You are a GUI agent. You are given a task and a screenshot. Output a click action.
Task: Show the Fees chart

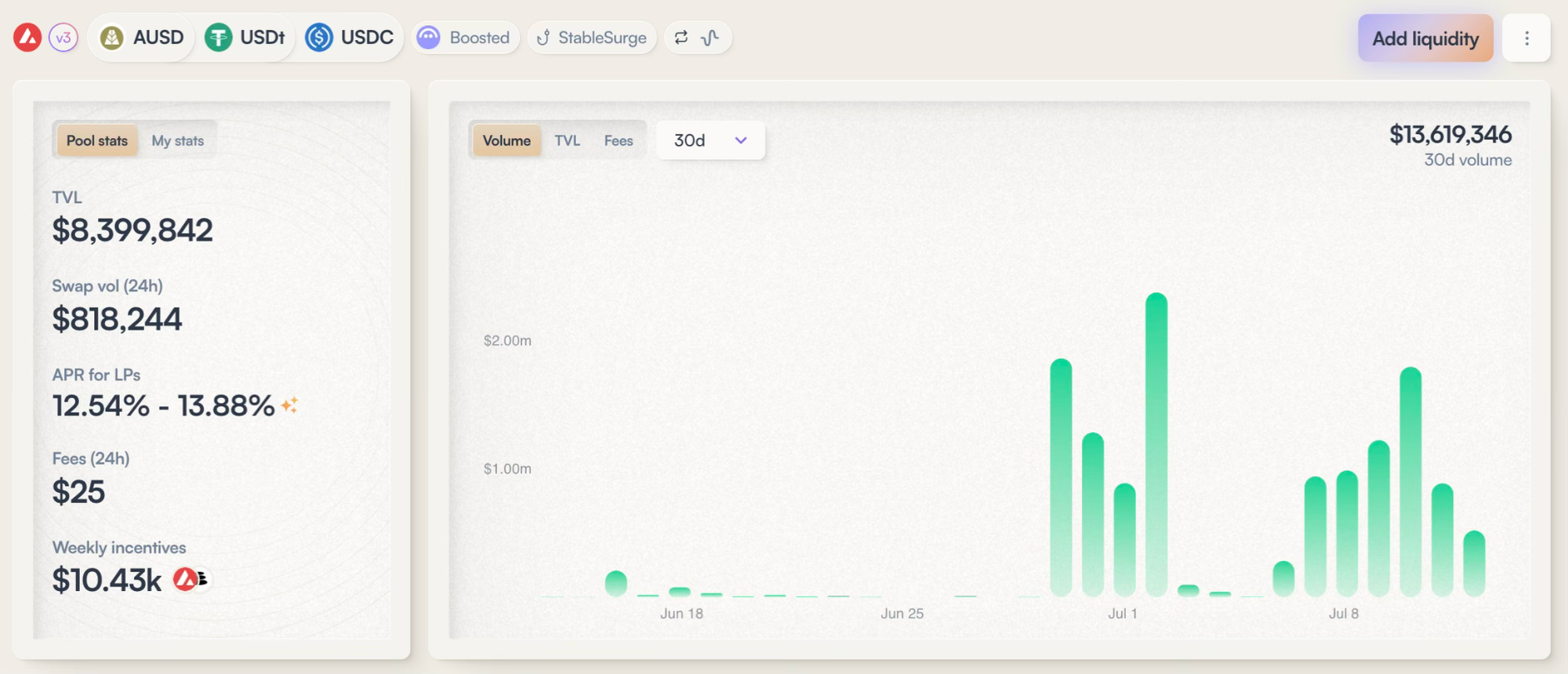pyautogui.click(x=618, y=141)
